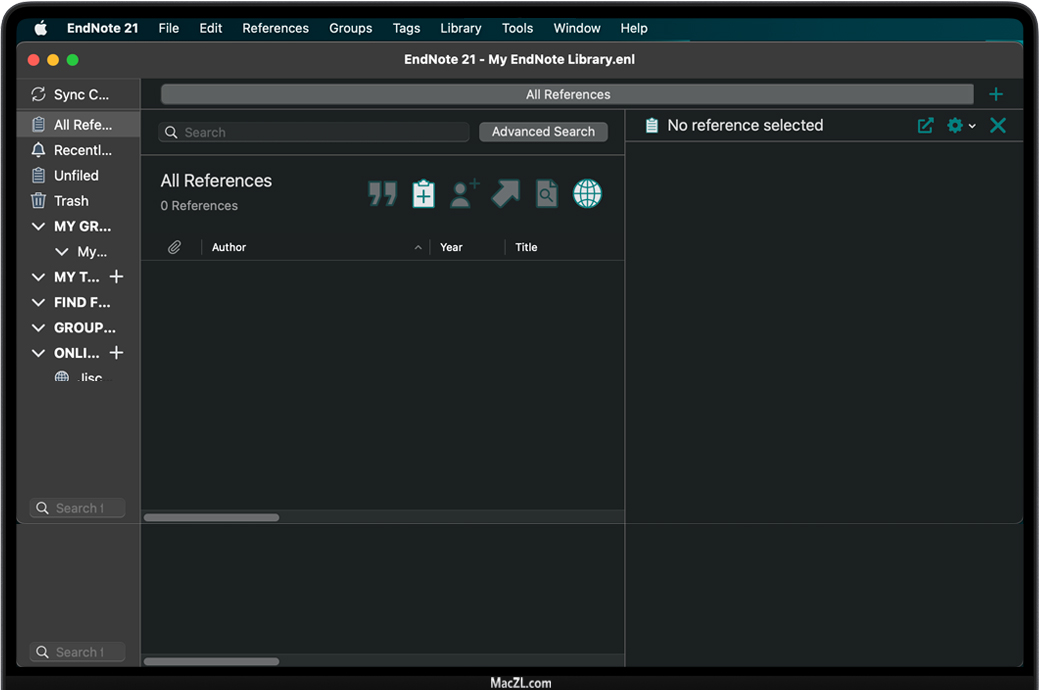The width and height of the screenshot is (1040, 690).
Task: Select Sync Configuration in the sidebar
Action: (x=80, y=95)
